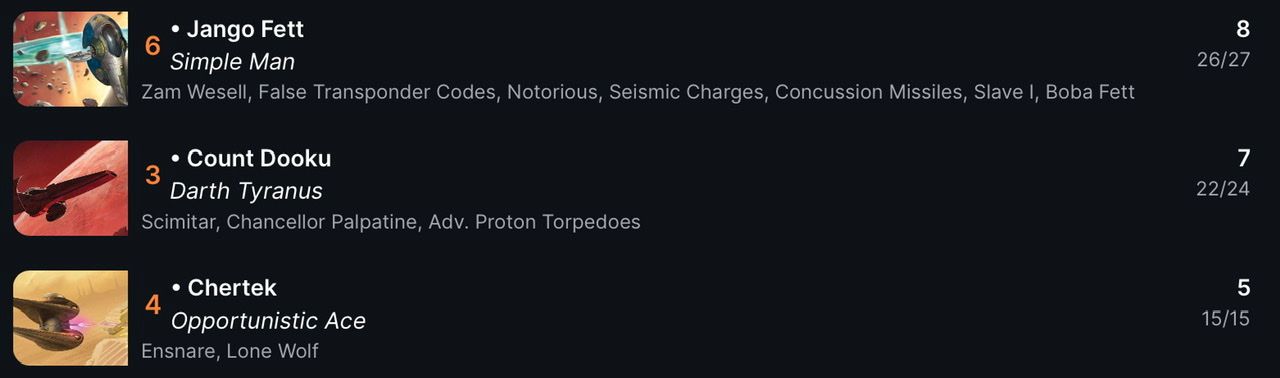Click the Darth Tyranus subtitle
The width and height of the screenshot is (1280, 378).
(x=246, y=191)
